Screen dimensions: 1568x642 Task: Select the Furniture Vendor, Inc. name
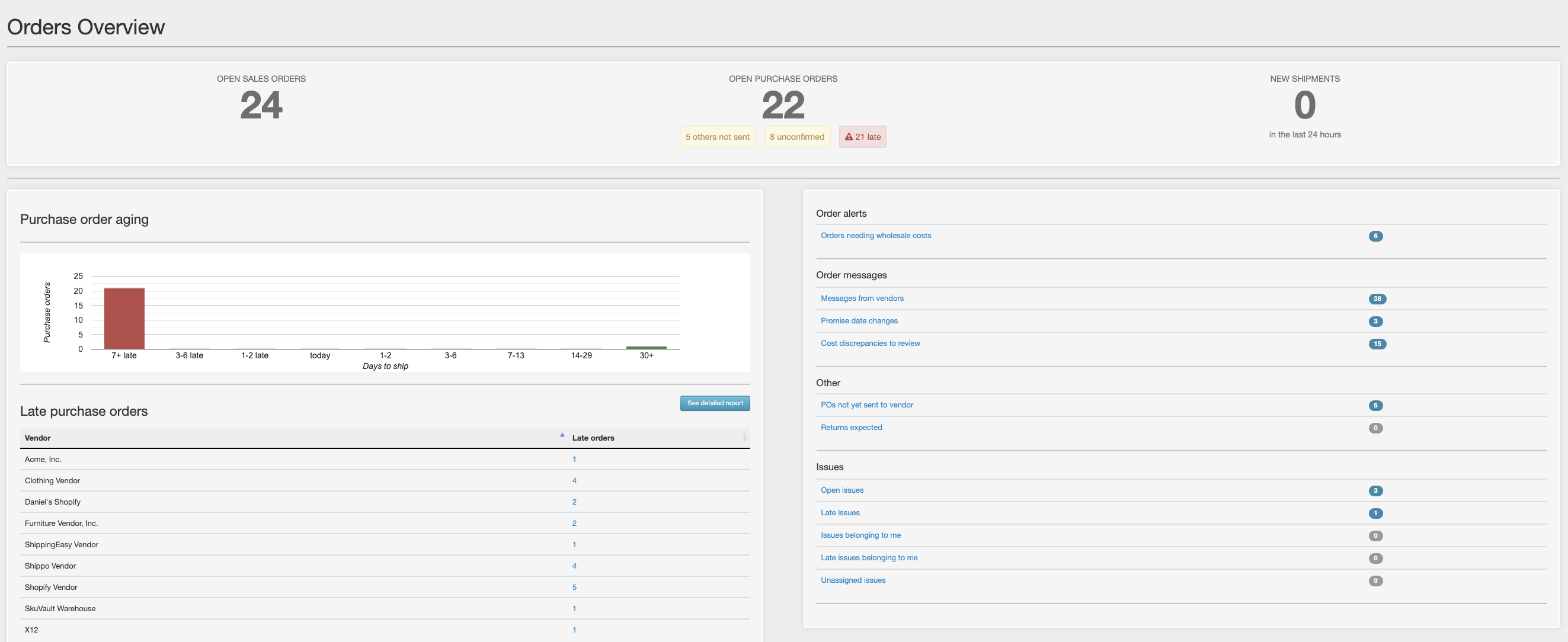click(61, 524)
